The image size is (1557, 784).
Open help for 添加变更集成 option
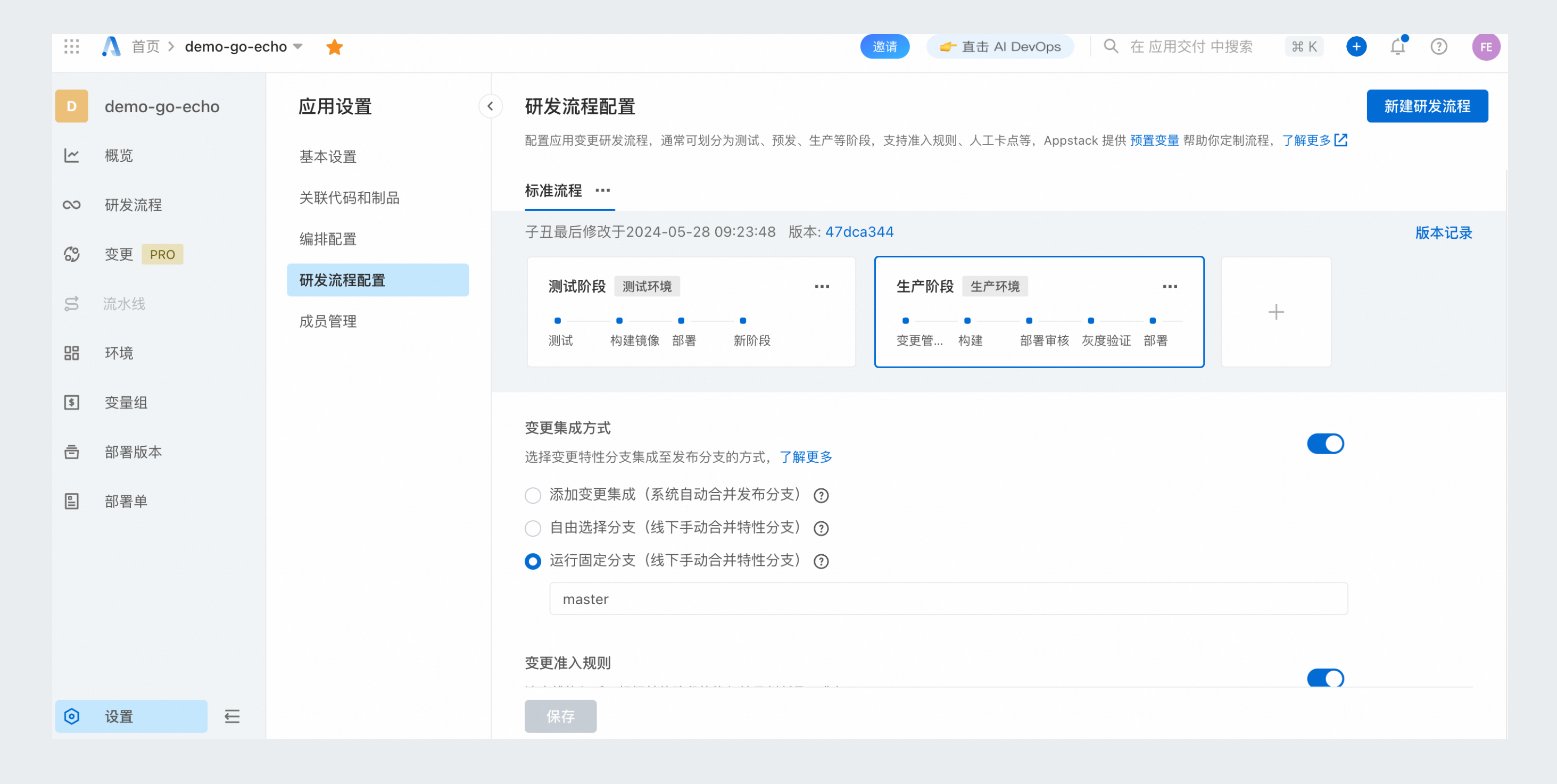point(821,495)
